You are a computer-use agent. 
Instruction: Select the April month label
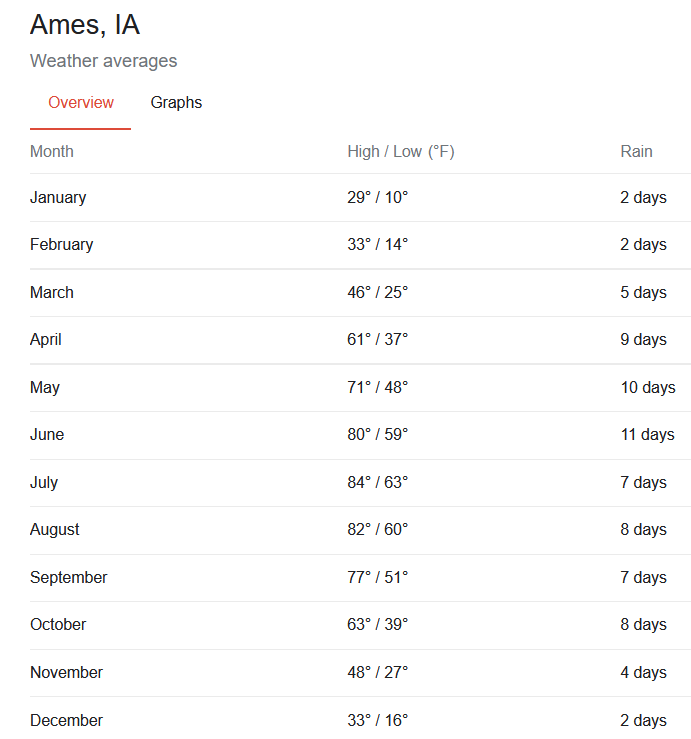pos(46,340)
